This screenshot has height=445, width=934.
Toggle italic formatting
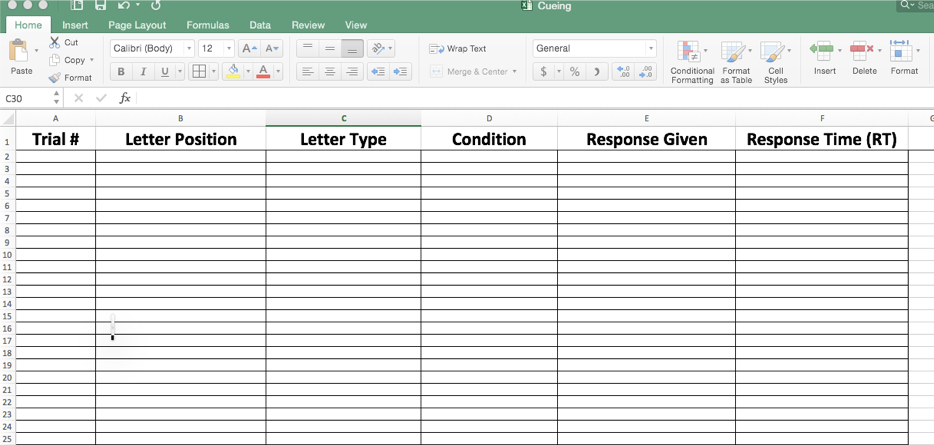(x=143, y=71)
